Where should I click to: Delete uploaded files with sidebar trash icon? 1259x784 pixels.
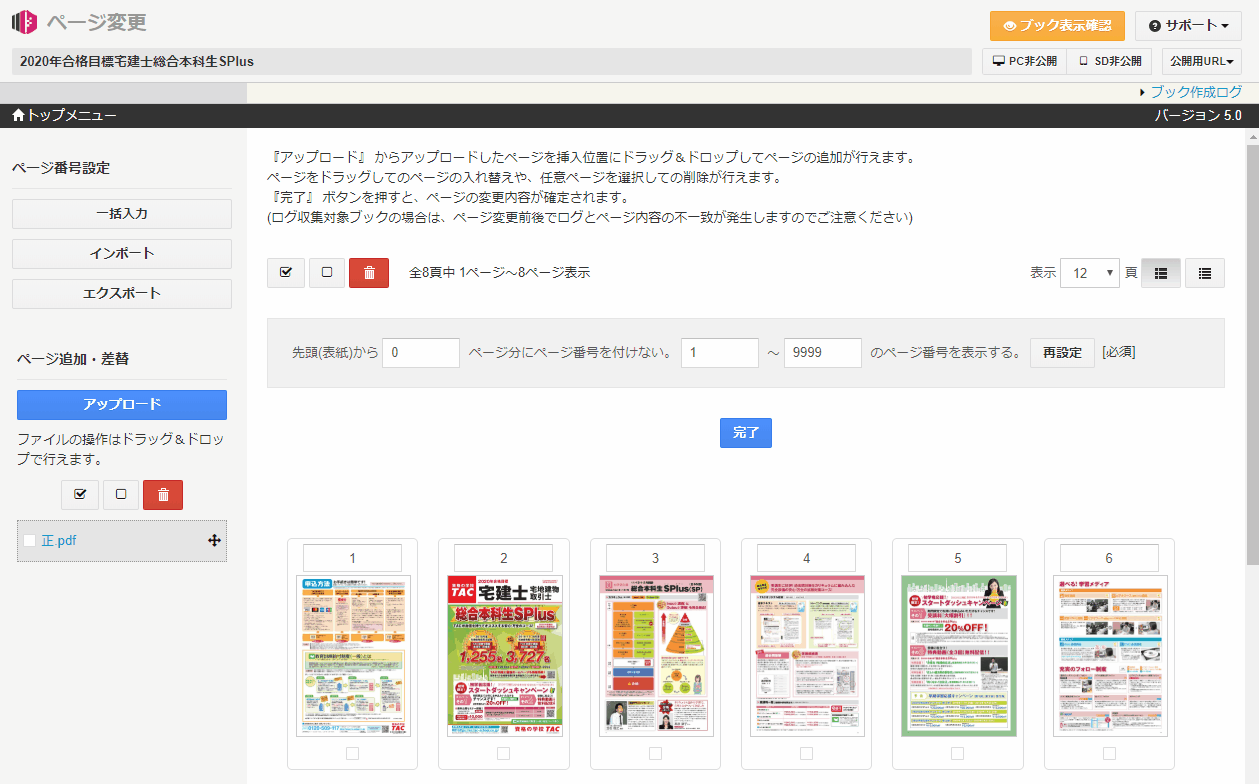point(163,495)
